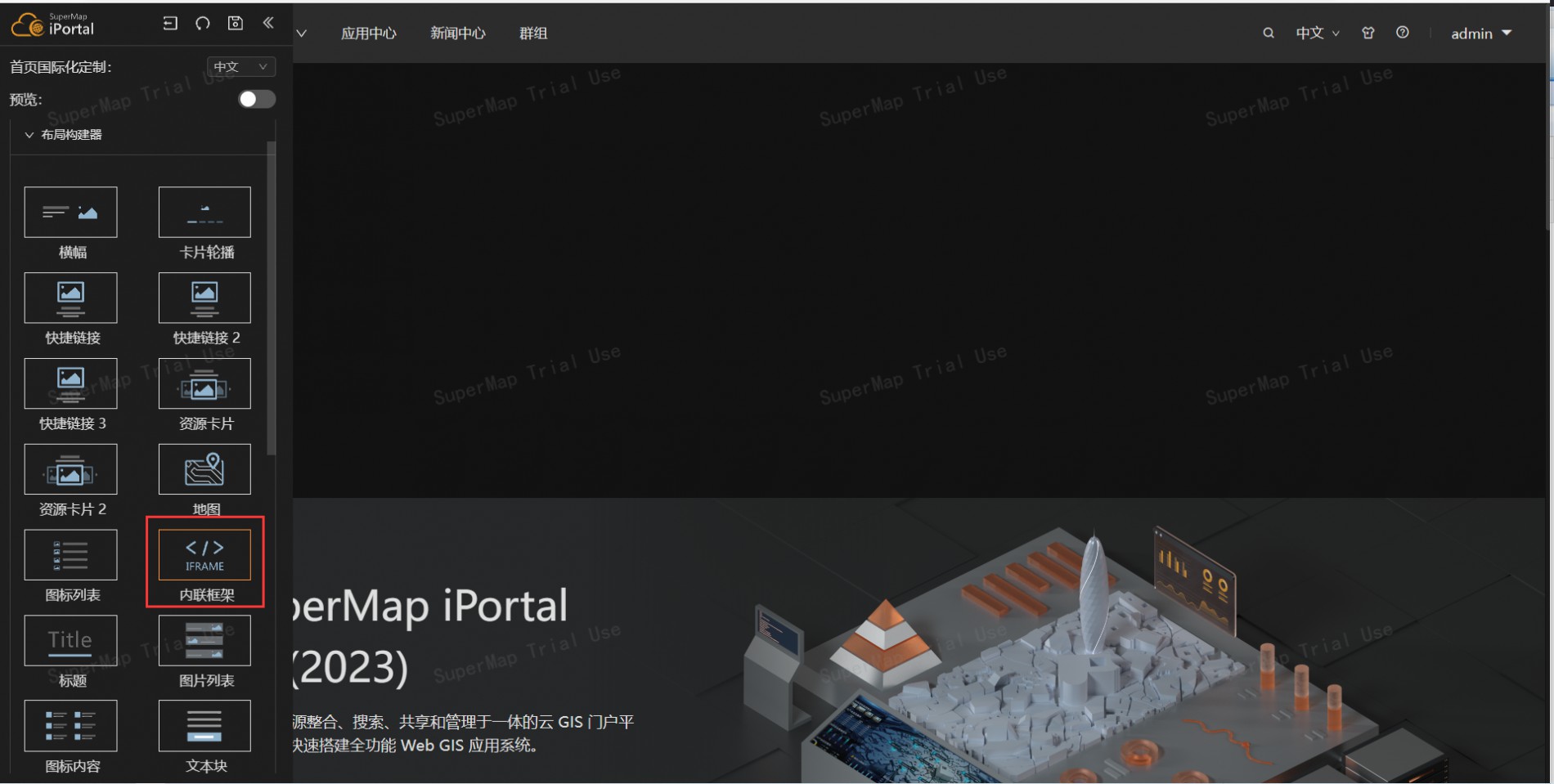Click the 首页国际化定制 label
This screenshot has height=784, width=1554.
pyautogui.click(x=61, y=67)
